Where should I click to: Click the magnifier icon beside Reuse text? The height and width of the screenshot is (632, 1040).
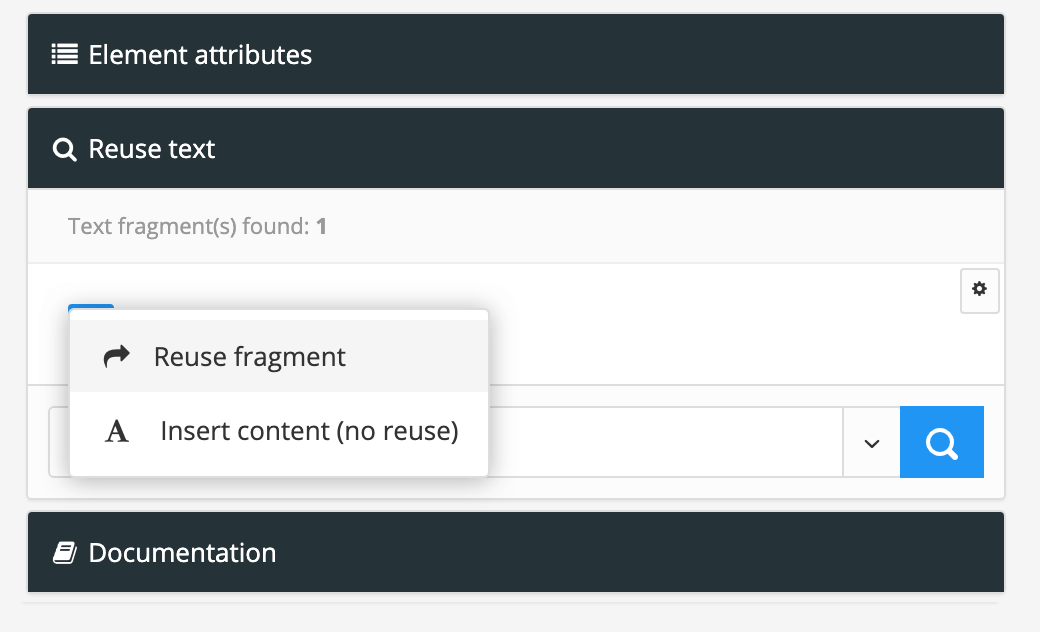point(64,148)
